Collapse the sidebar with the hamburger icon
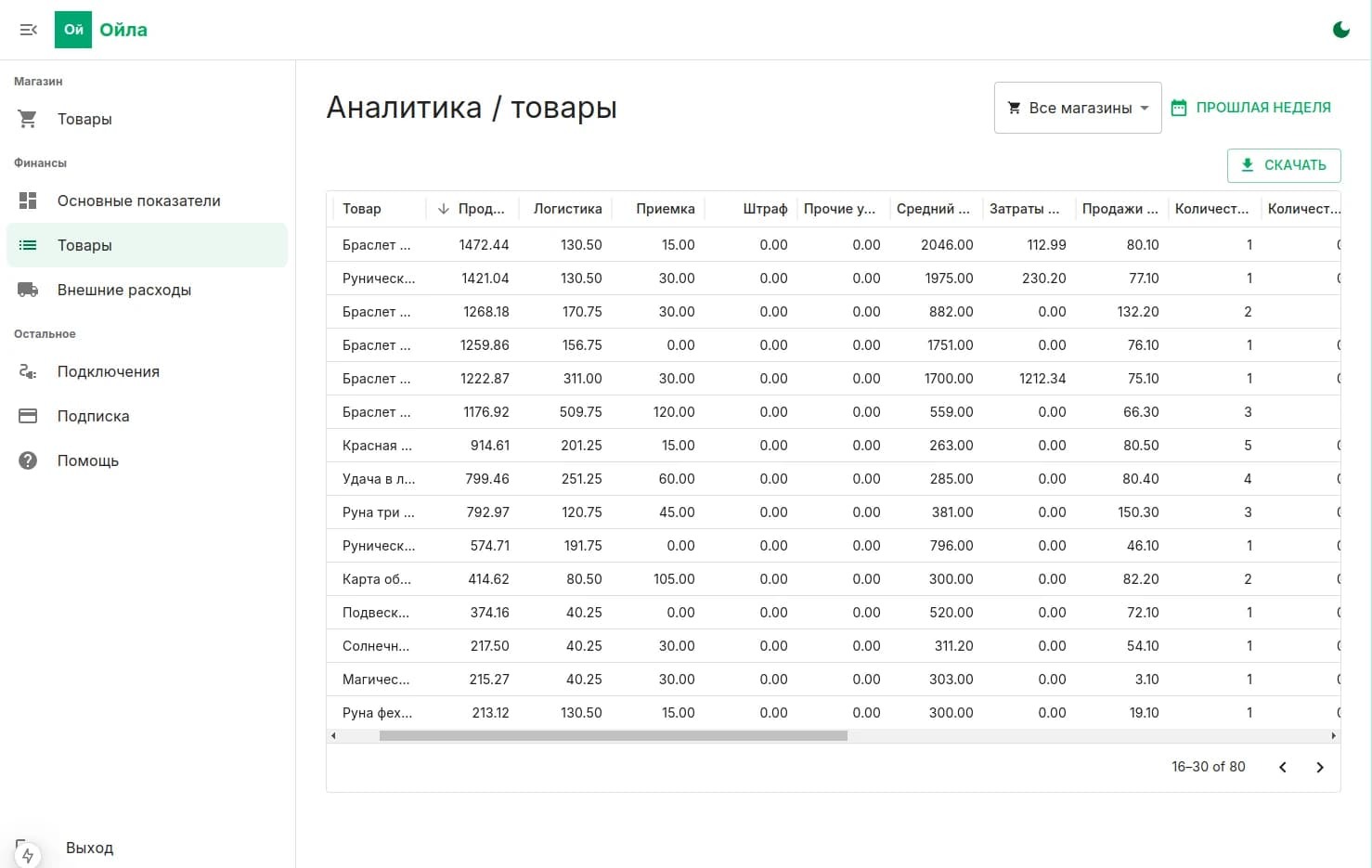This screenshot has width=1372, height=868. 28,29
